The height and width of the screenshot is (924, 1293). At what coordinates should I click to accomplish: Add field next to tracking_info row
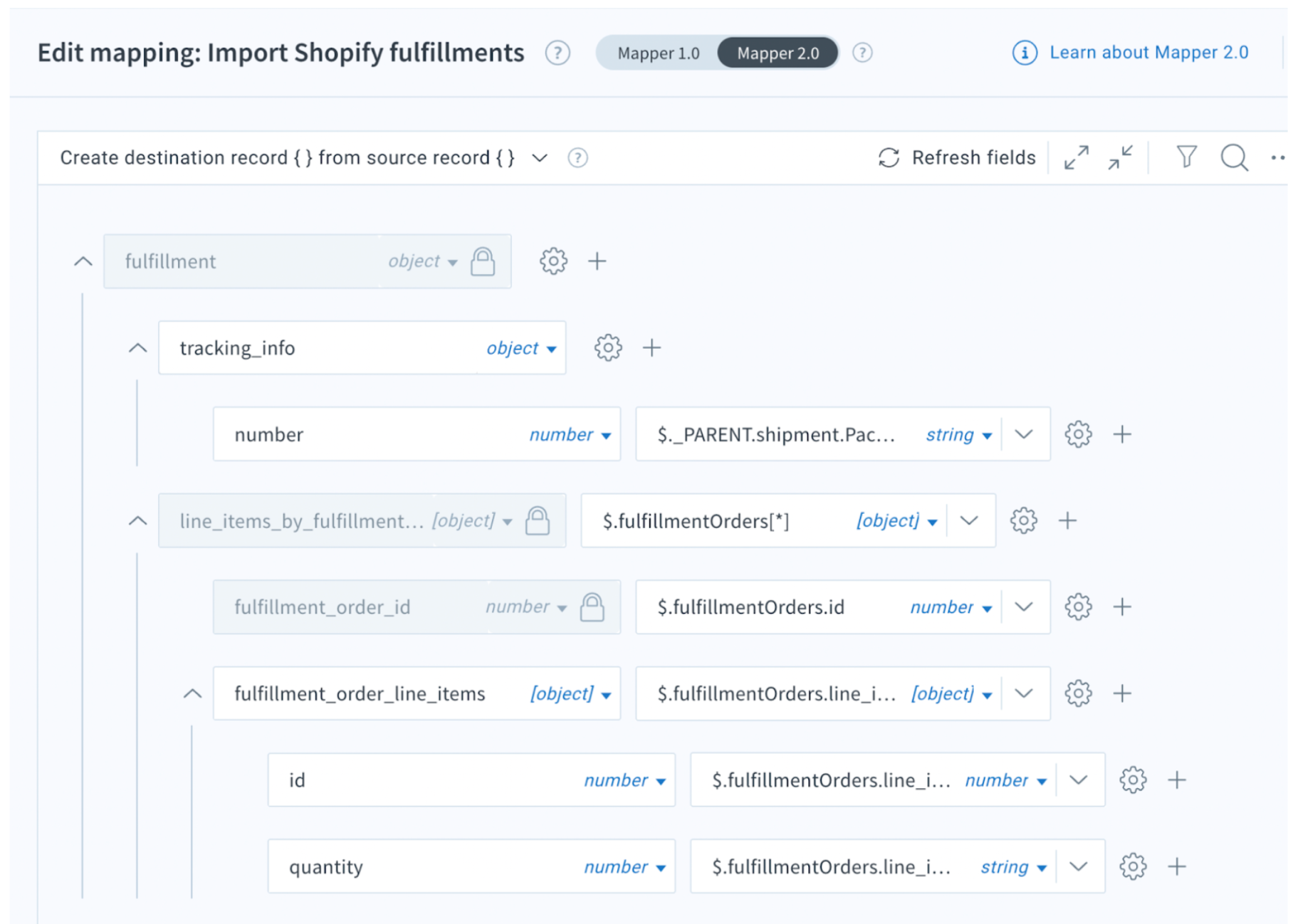651,348
